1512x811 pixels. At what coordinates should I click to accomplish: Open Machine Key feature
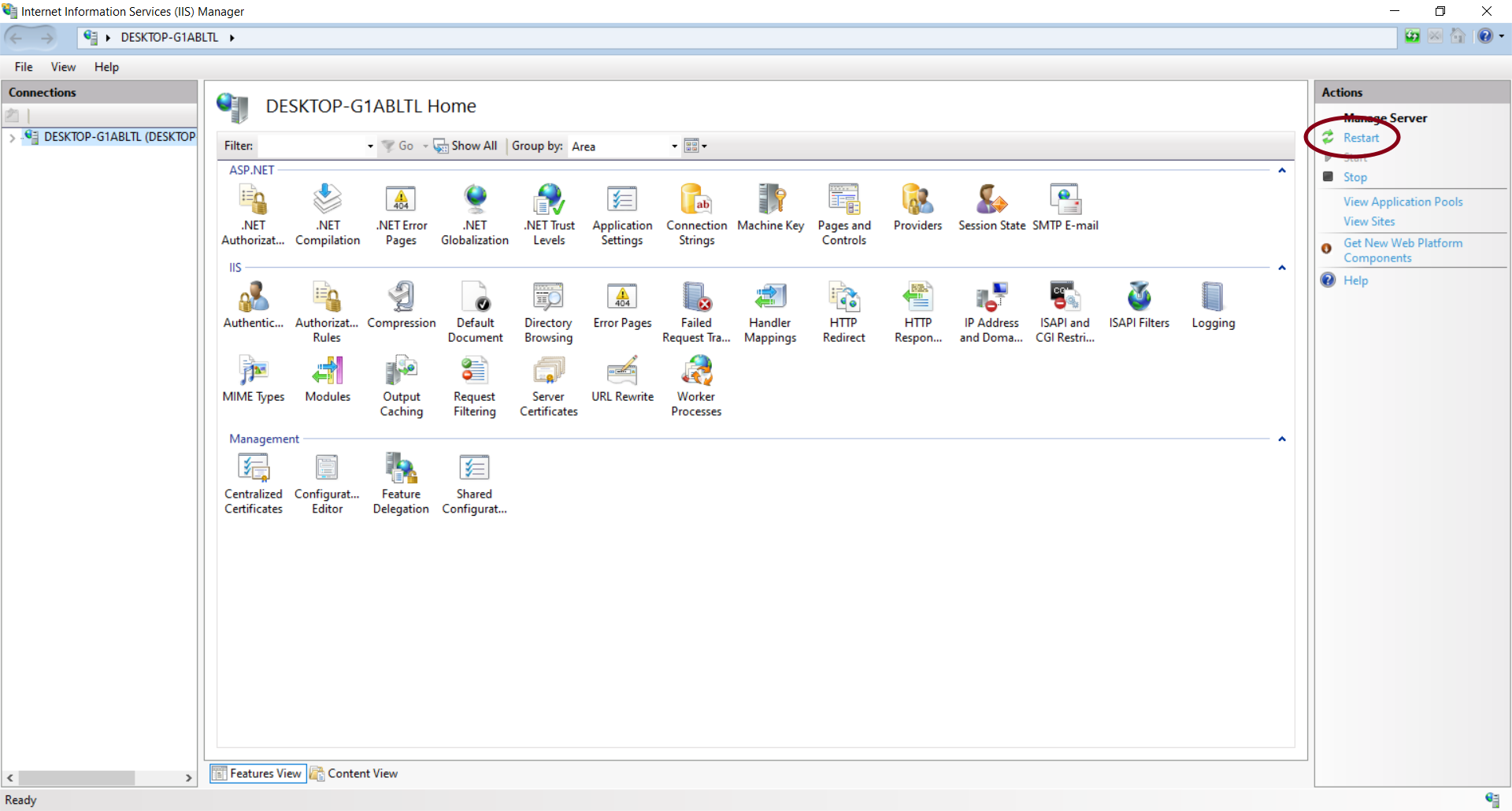770,208
